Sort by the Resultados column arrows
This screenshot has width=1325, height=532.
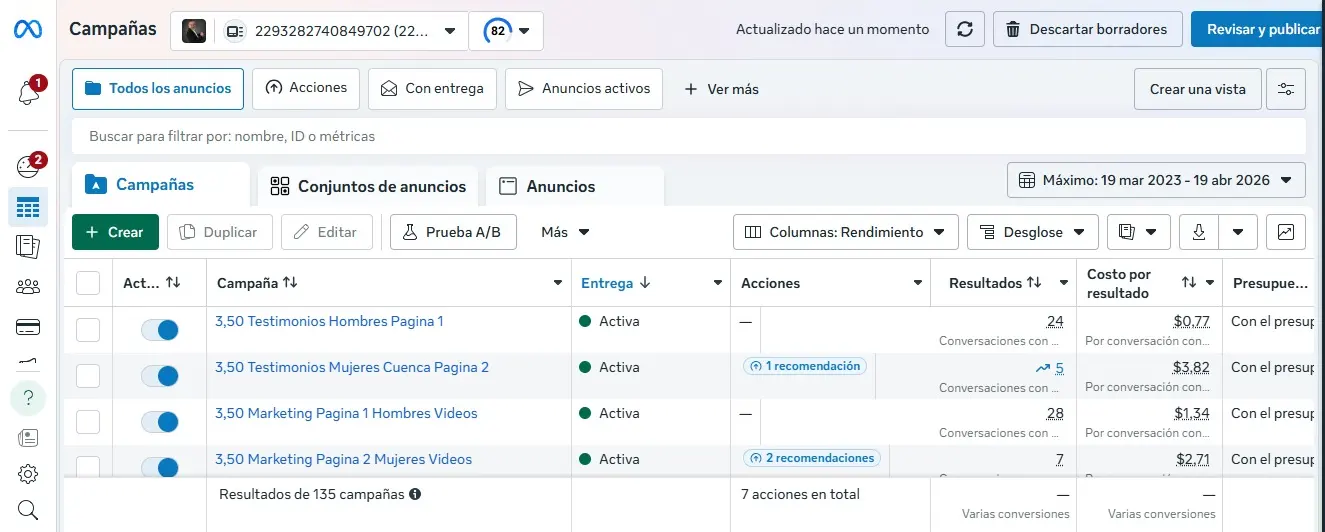pyautogui.click(x=1034, y=283)
